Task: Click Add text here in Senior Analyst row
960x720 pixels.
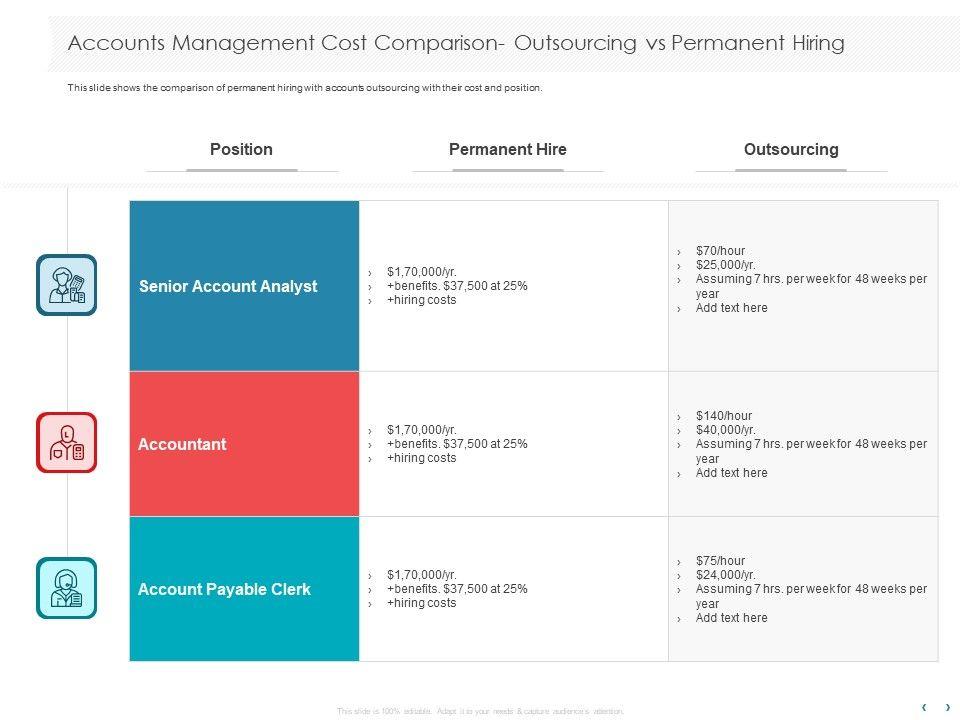Action: (x=731, y=308)
